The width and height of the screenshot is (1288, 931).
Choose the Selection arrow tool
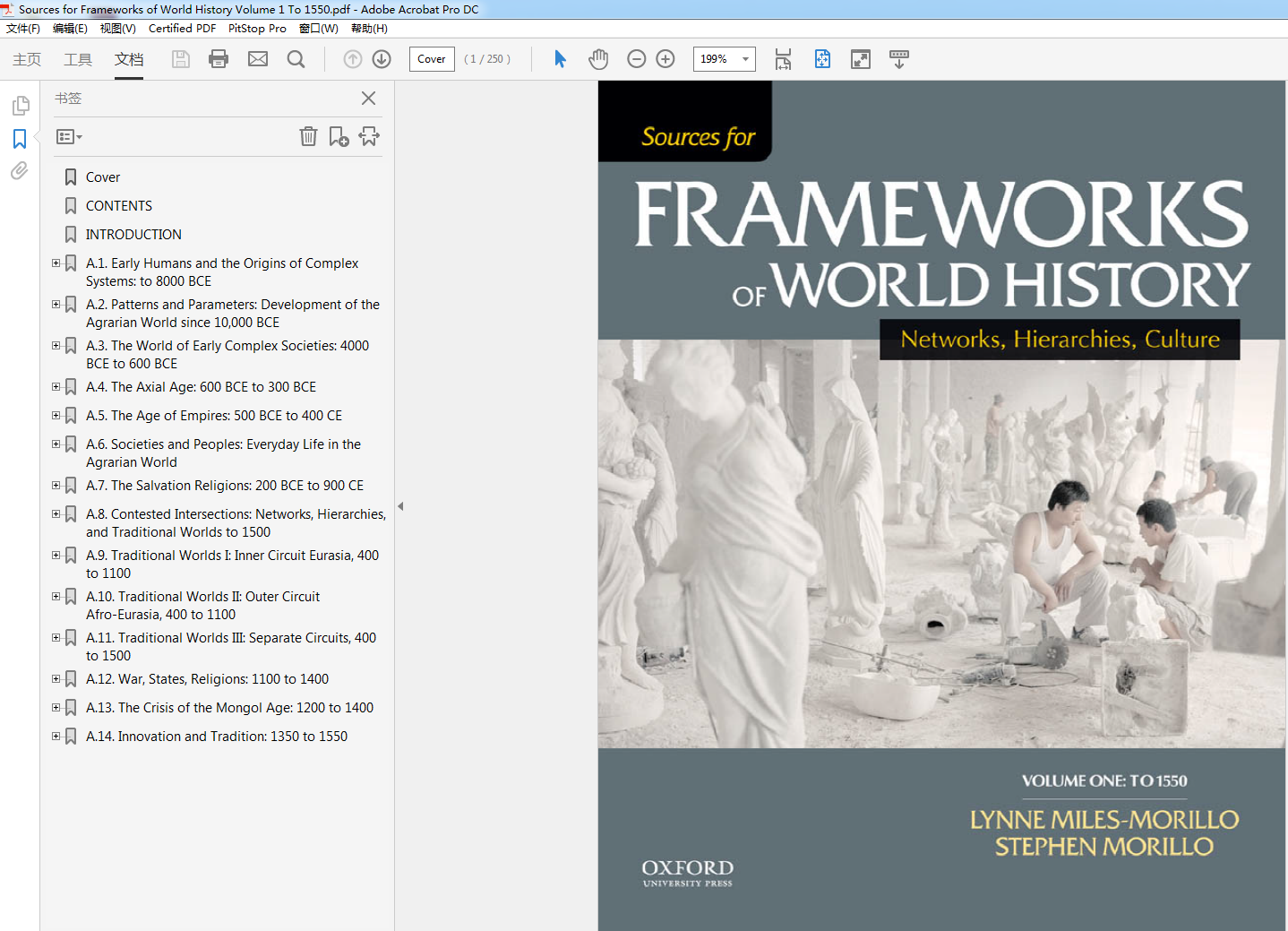[560, 59]
